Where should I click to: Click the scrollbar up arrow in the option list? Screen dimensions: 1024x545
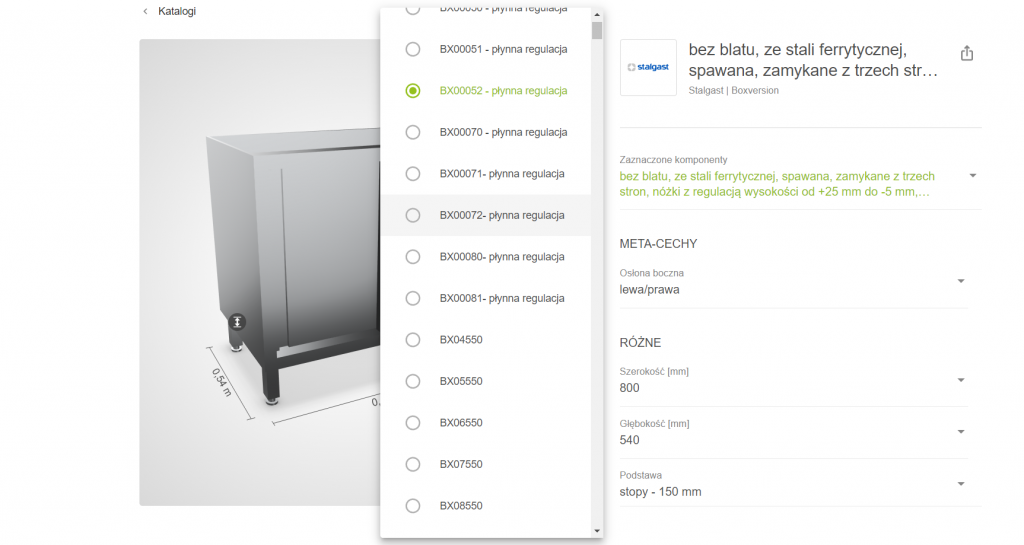click(x=597, y=14)
